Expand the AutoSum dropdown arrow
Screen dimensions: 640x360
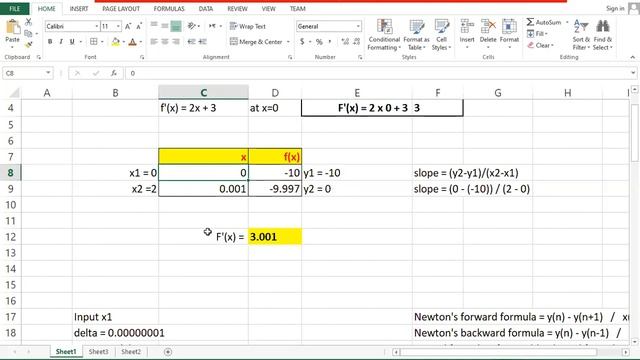[x=567, y=22]
